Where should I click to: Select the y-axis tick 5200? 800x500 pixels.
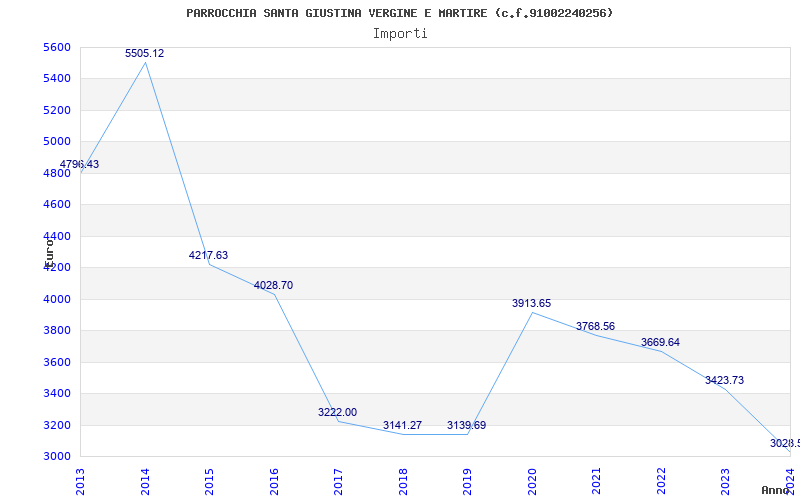[58, 110]
